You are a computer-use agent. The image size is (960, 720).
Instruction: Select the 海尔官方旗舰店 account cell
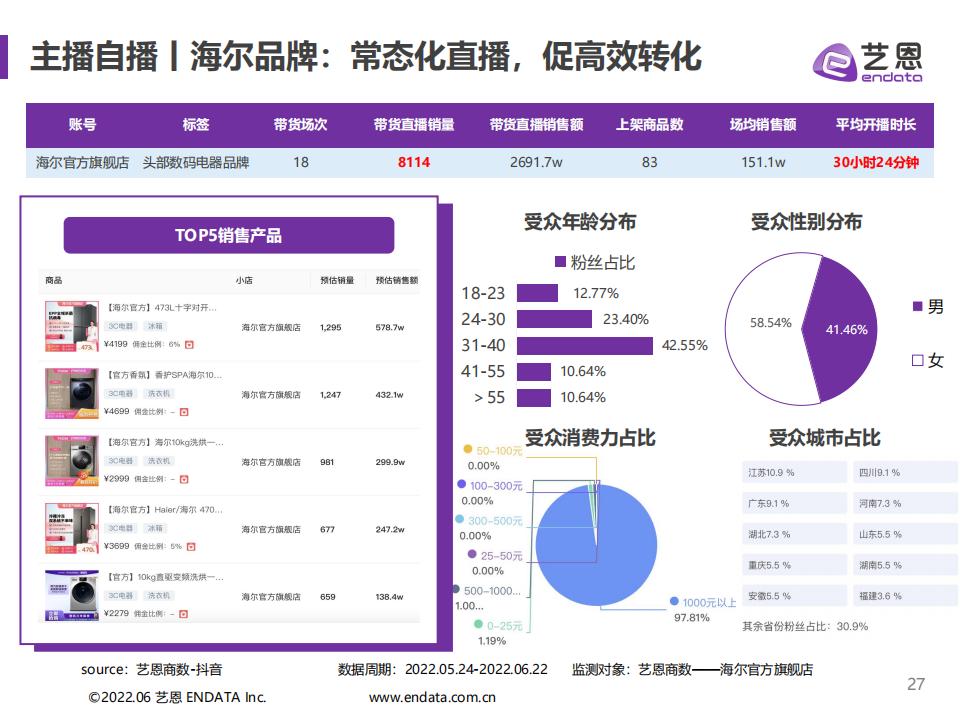click(82, 162)
